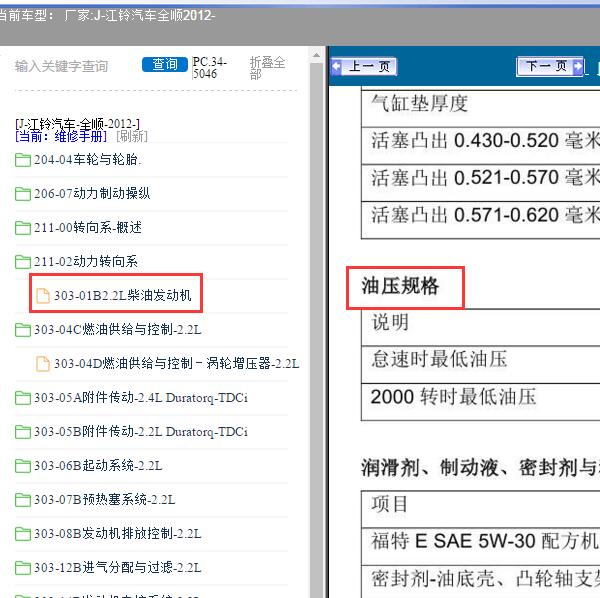Click 当前车型 vehicle header text
The image size is (600, 598).
pos(107,16)
